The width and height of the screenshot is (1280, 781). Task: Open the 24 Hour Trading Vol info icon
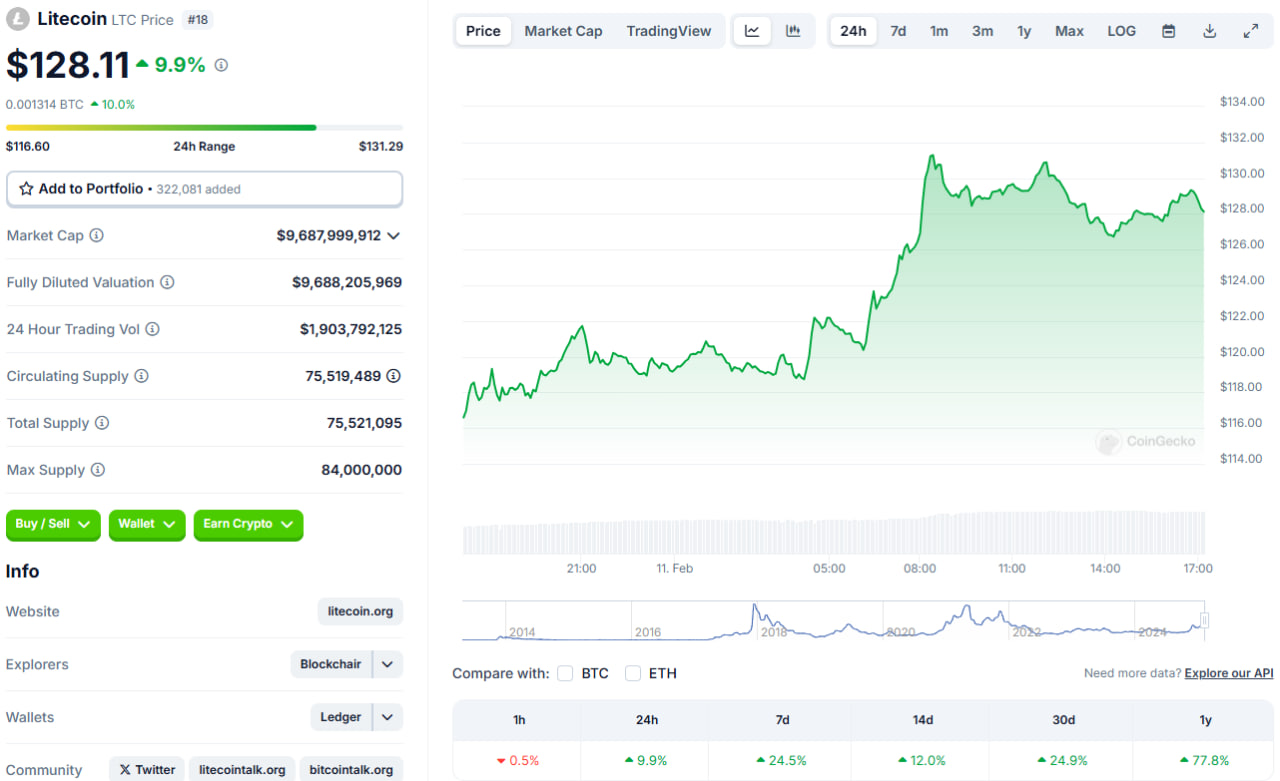[152, 329]
